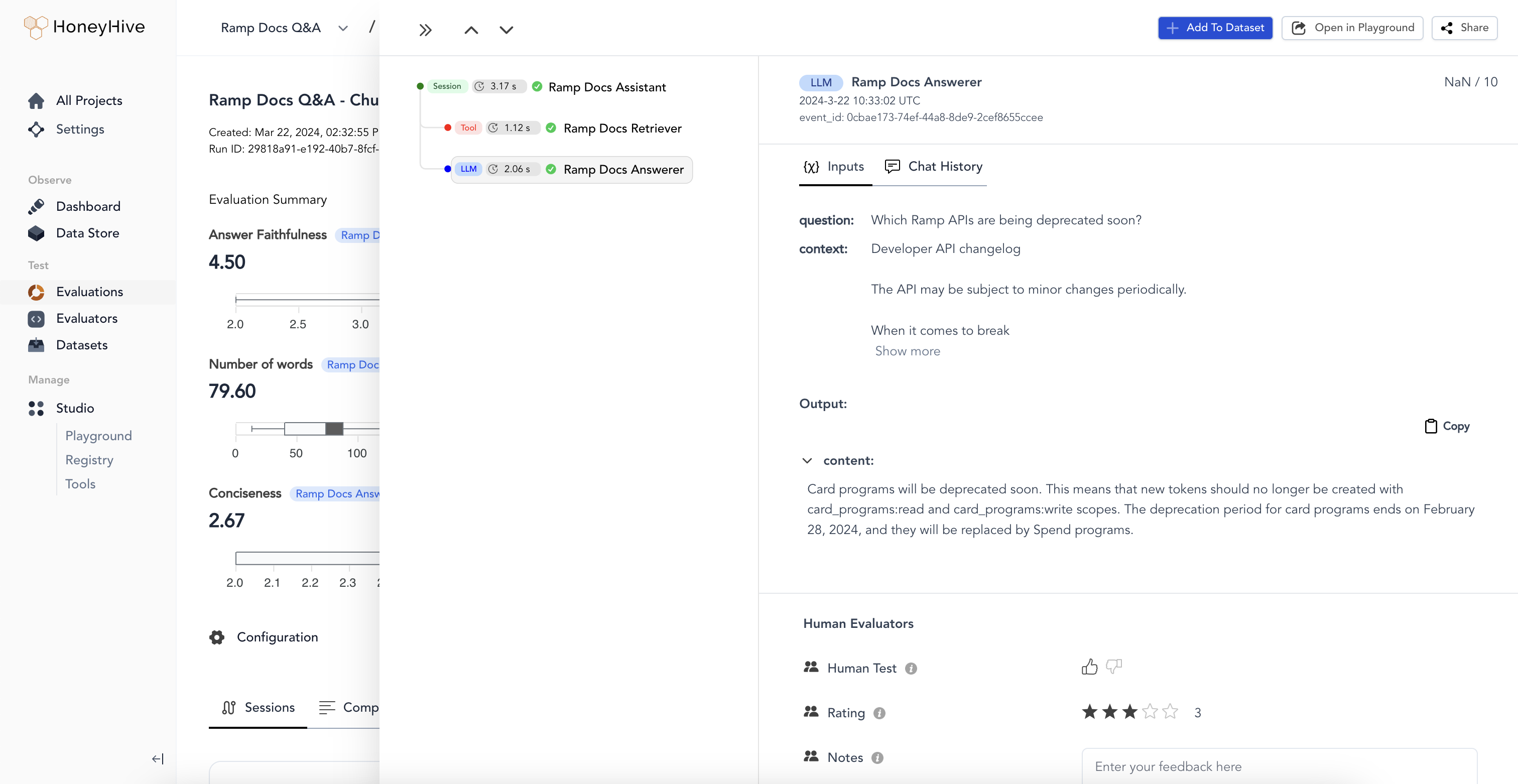The height and width of the screenshot is (784, 1518).
Task: Click the Datasets box icon
Action: tap(36, 345)
